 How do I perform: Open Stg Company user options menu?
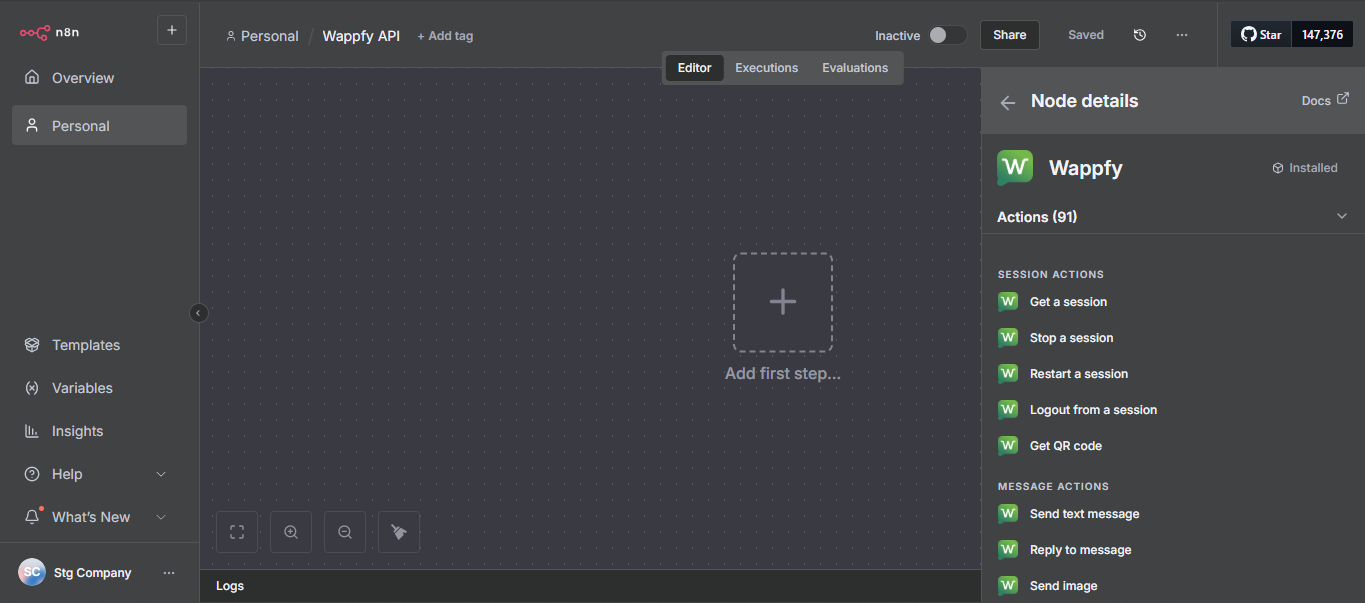pyautogui.click(x=169, y=573)
